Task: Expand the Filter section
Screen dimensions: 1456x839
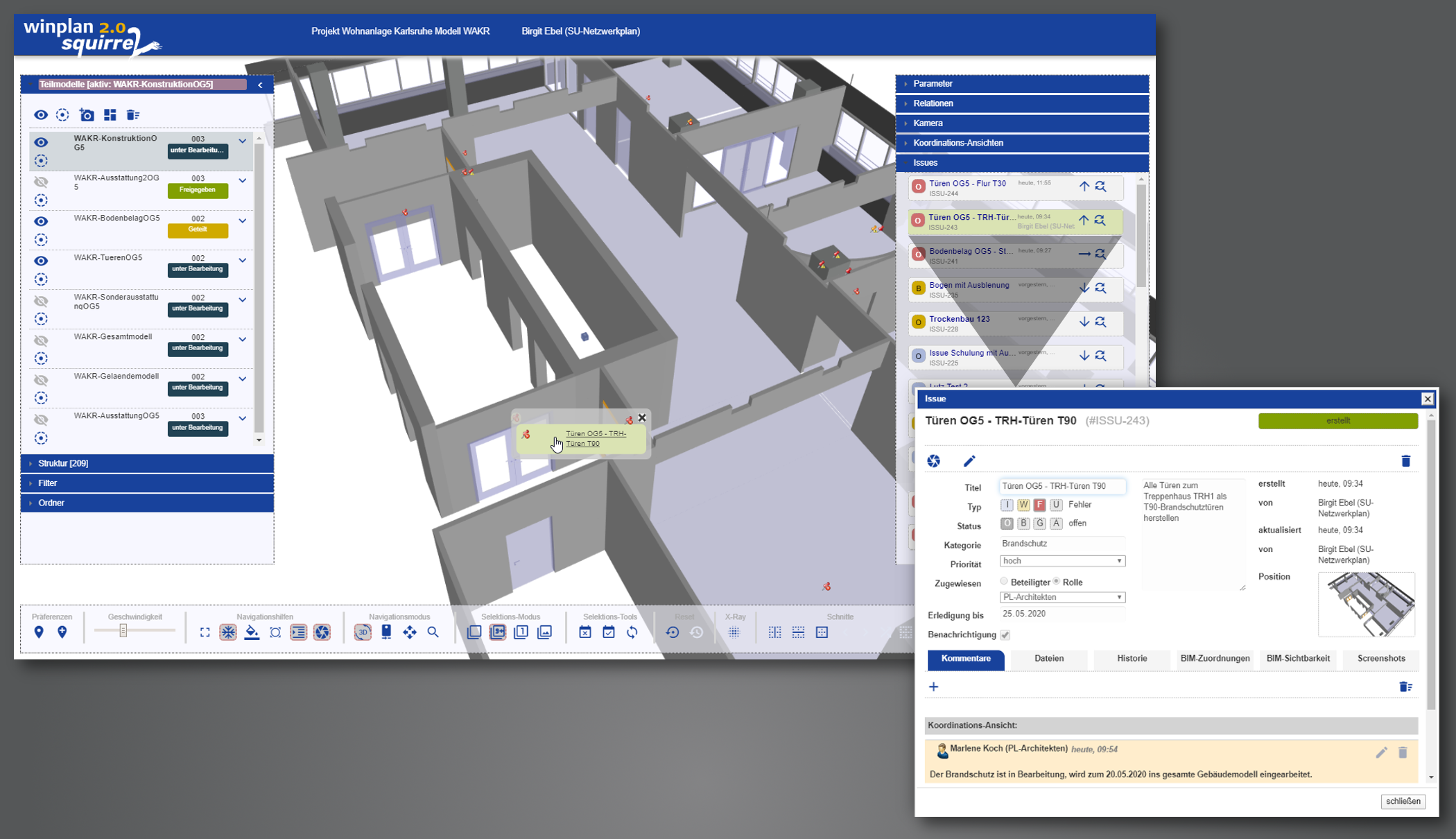Action: (x=147, y=483)
